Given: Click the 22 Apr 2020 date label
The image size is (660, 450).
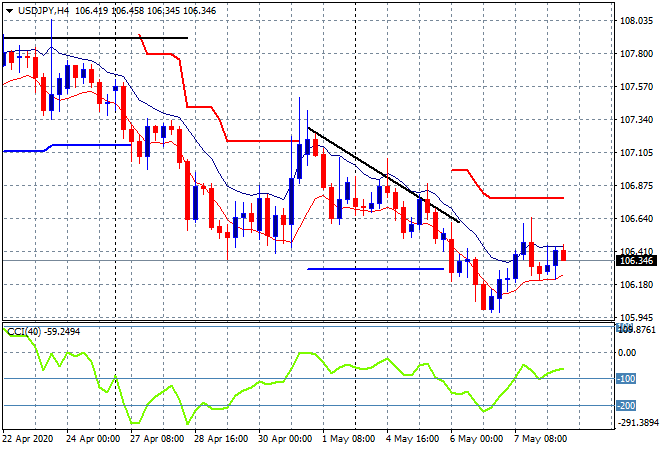Looking at the screenshot, I should point(28,439).
